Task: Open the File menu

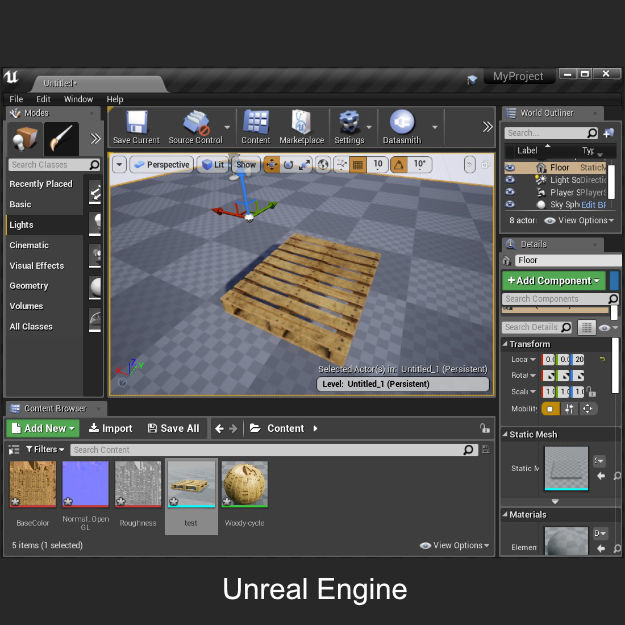Action: click(x=16, y=99)
